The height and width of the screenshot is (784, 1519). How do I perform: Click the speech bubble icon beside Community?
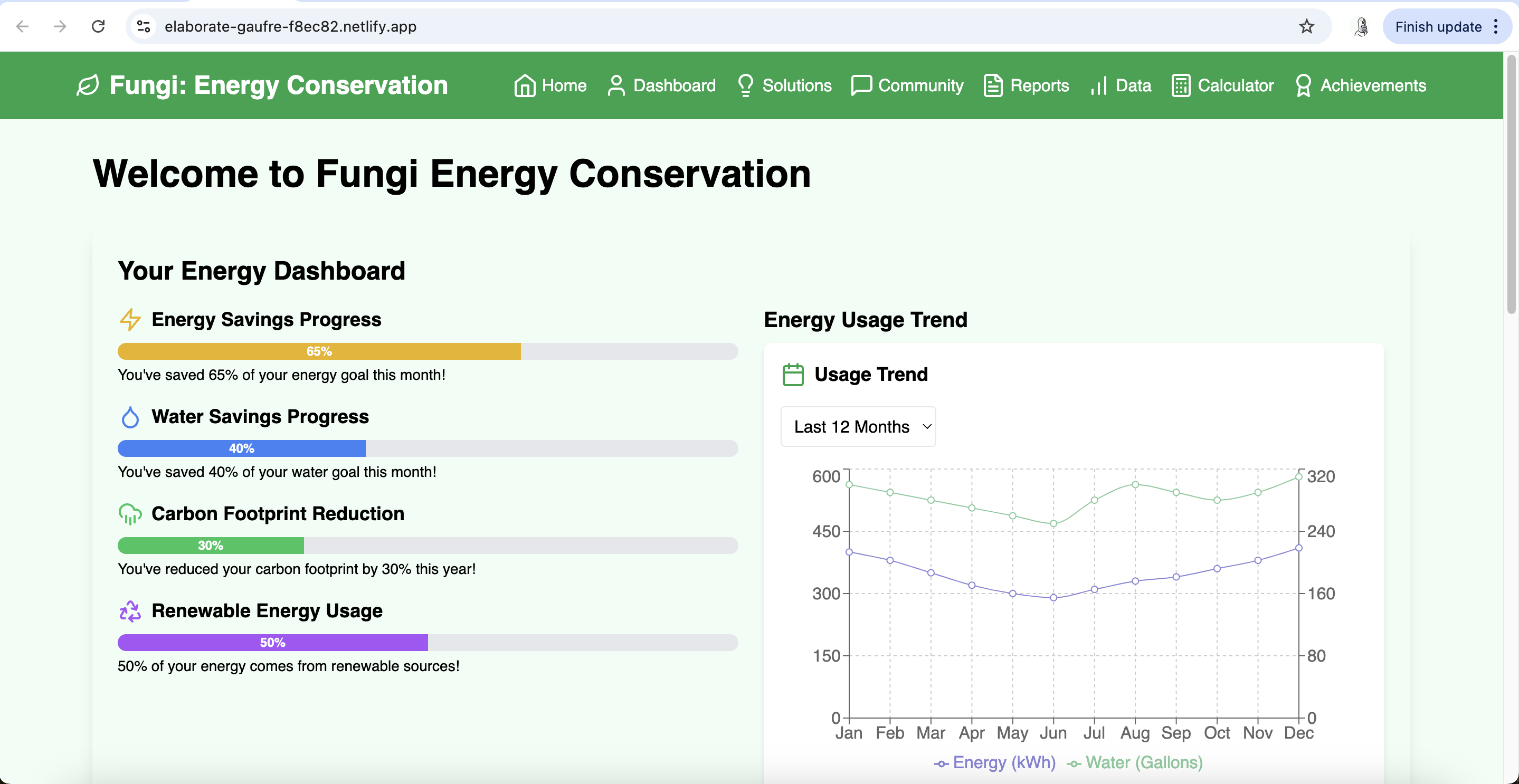click(861, 85)
